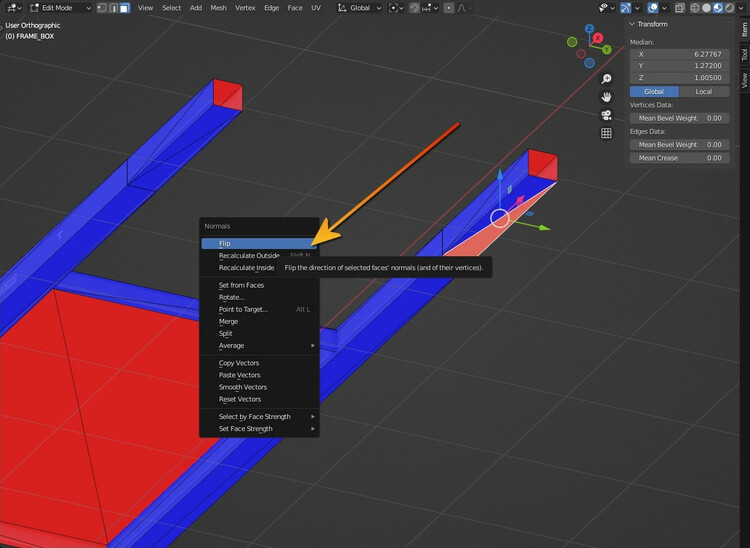
Task: Click the green Y axis gizmo ball
Action: [607, 49]
